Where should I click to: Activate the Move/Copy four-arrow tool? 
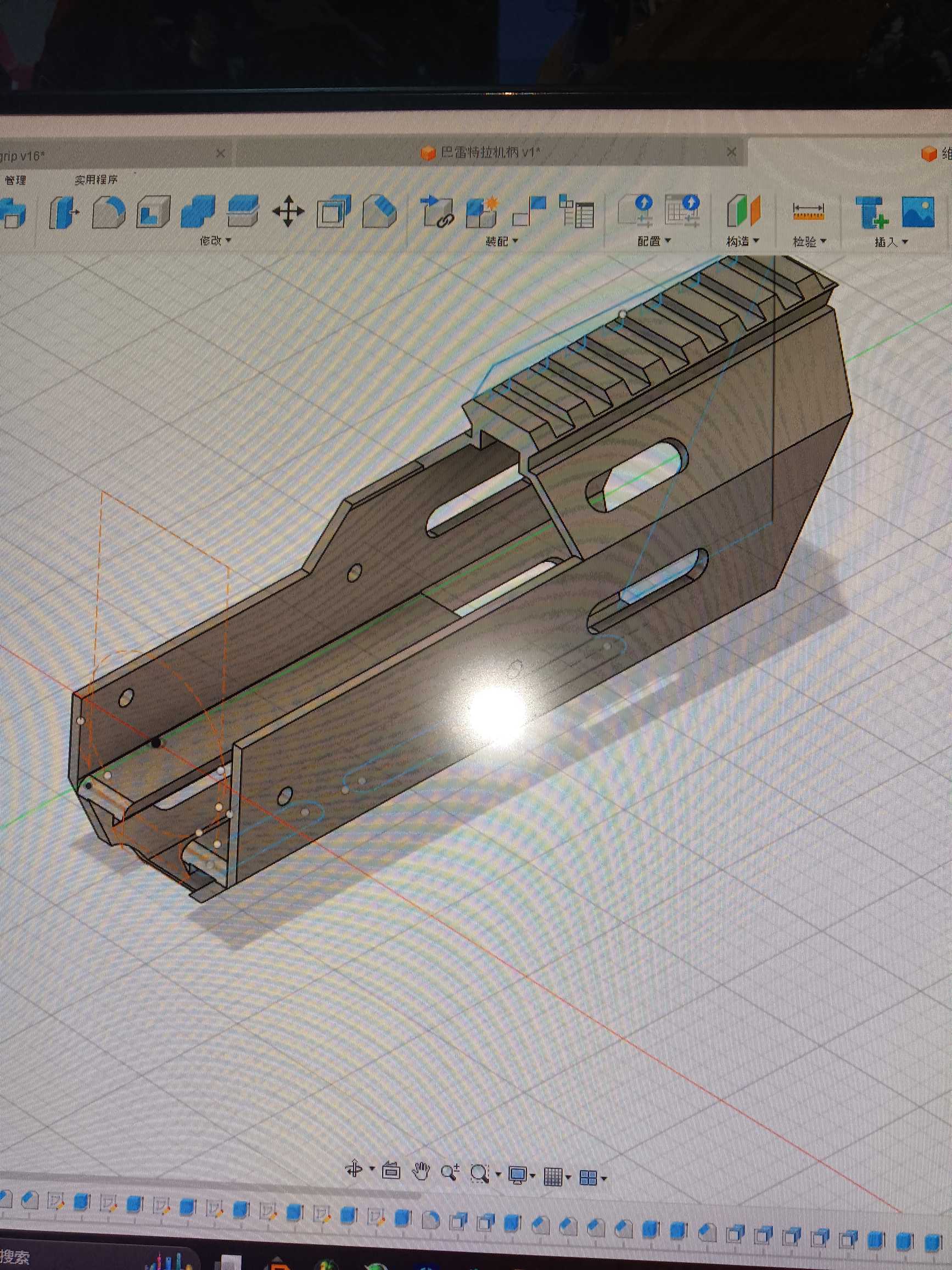(288, 211)
